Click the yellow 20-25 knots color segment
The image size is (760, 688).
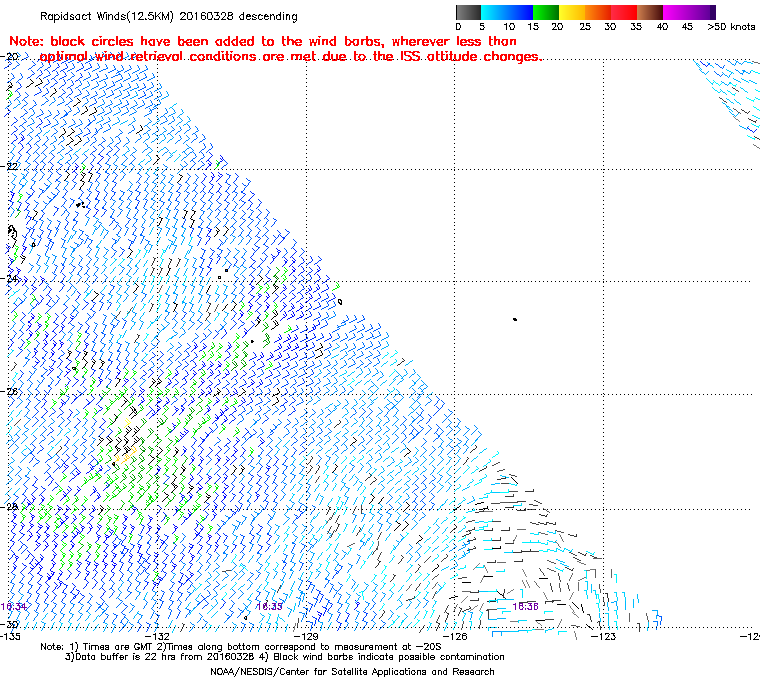[x=572, y=12]
